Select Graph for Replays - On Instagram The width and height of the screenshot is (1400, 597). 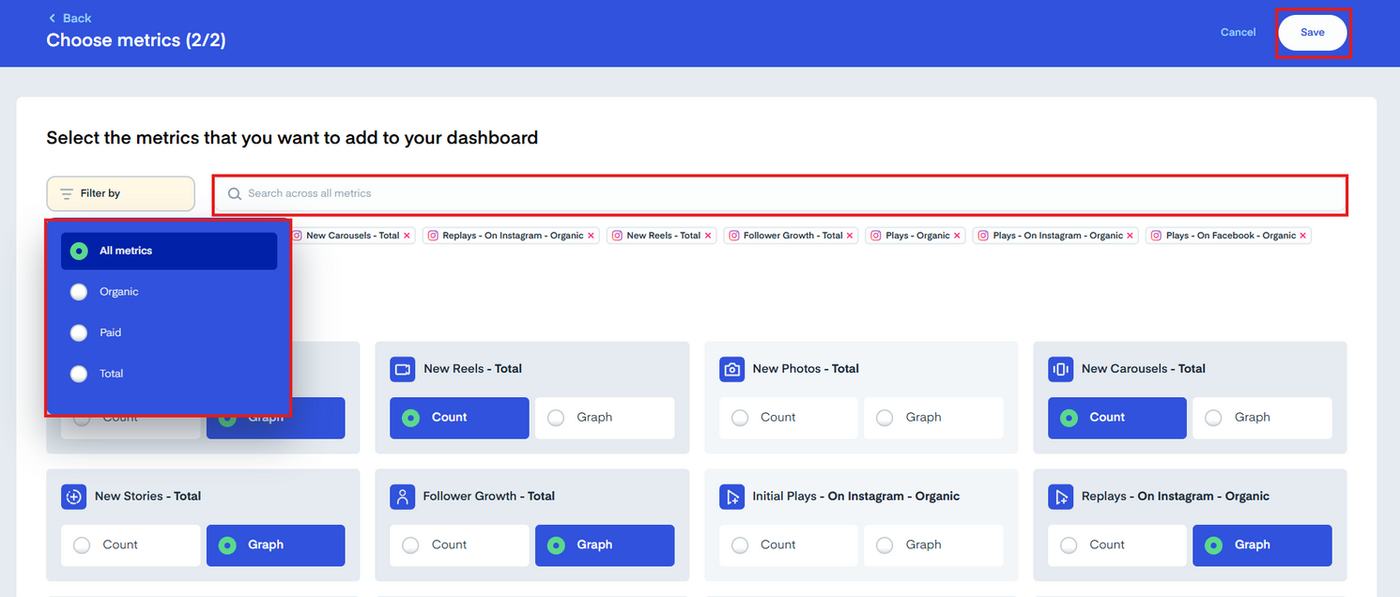click(1263, 545)
